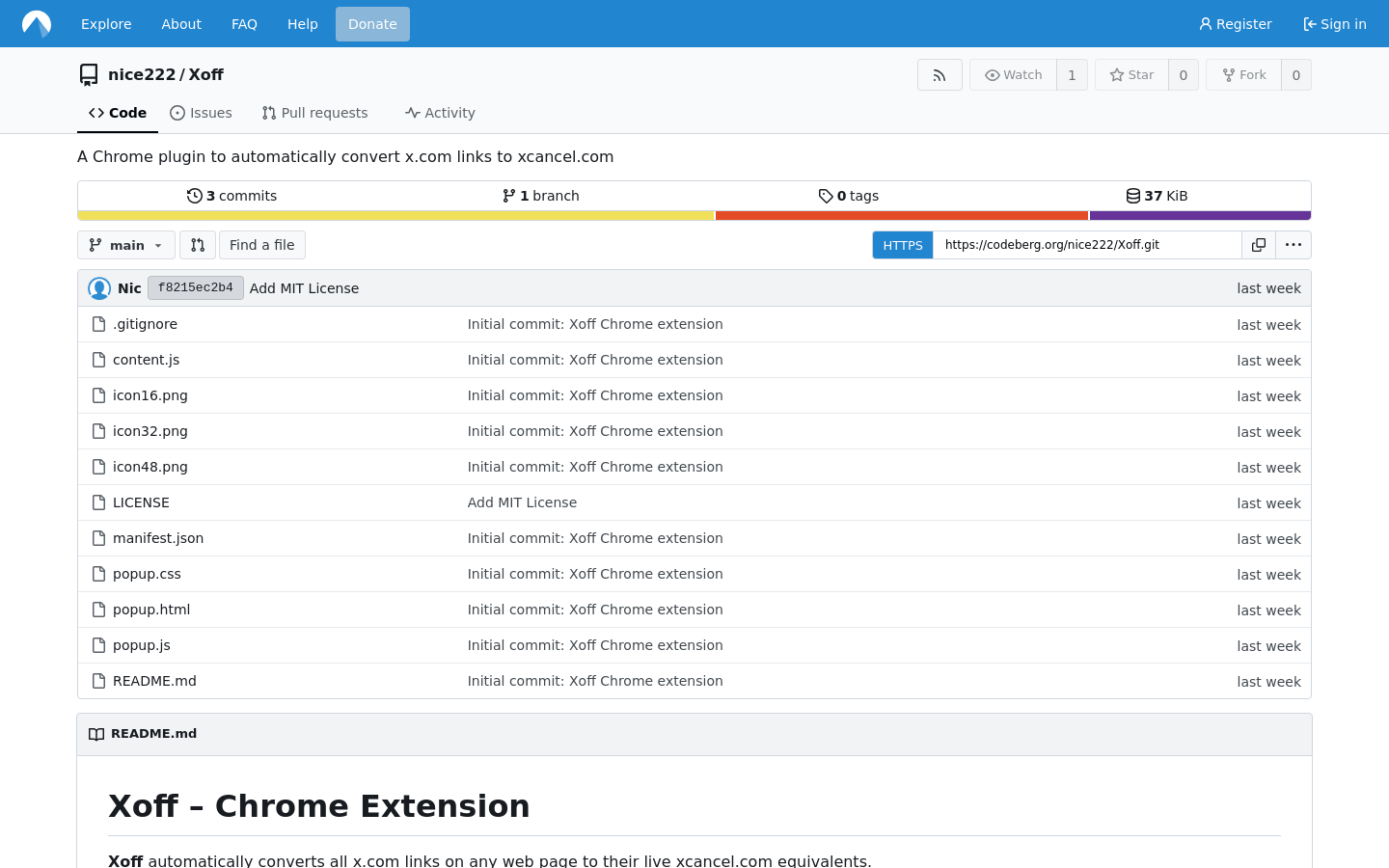Click the file icon of manifest.json
Image resolution: width=1389 pixels, height=868 pixels.
tap(98, 538)
